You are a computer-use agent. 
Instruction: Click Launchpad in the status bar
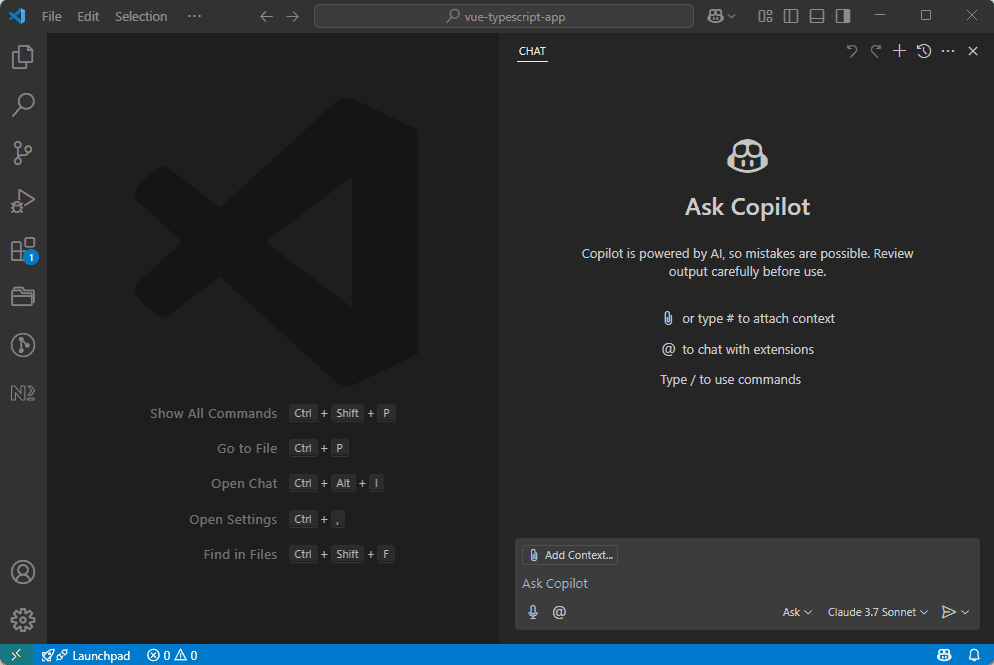coord(86,655)
